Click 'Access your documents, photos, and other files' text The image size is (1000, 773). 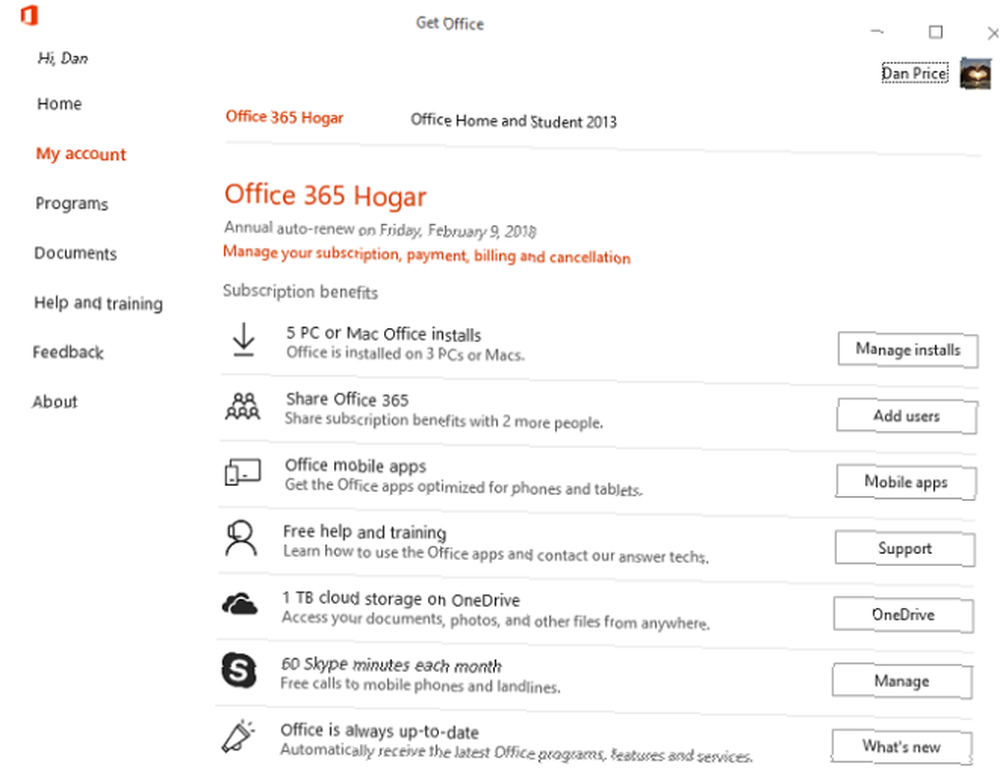[496, 620]
